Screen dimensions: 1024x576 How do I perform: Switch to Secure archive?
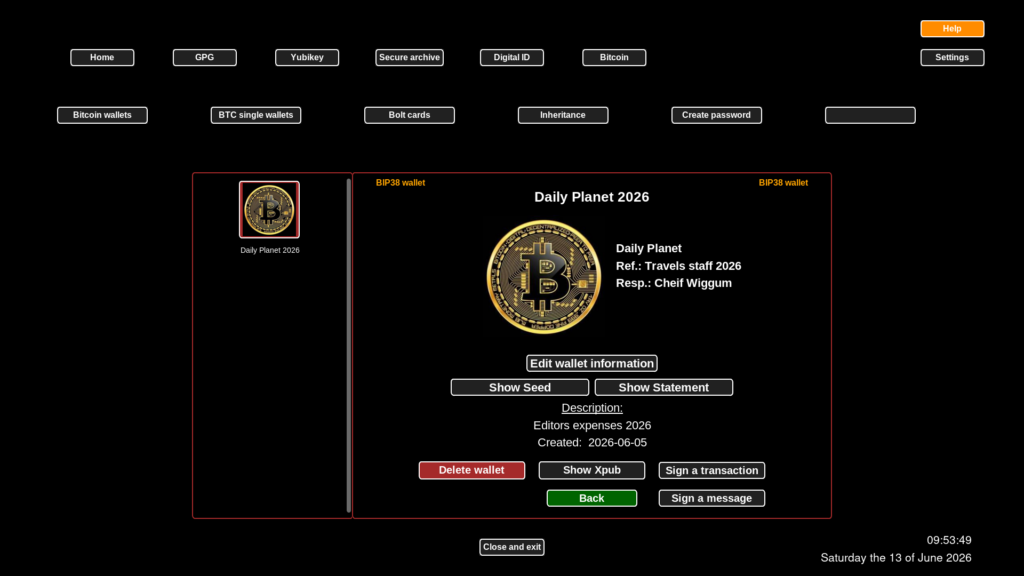[409, 57]
